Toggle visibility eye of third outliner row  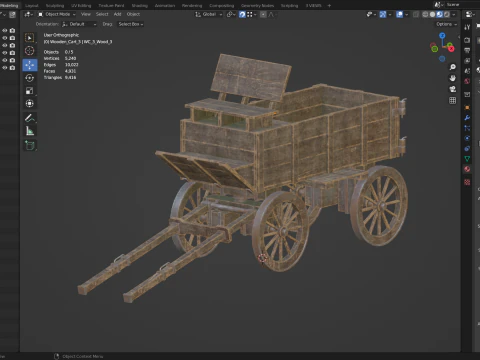tap(5, 45)
